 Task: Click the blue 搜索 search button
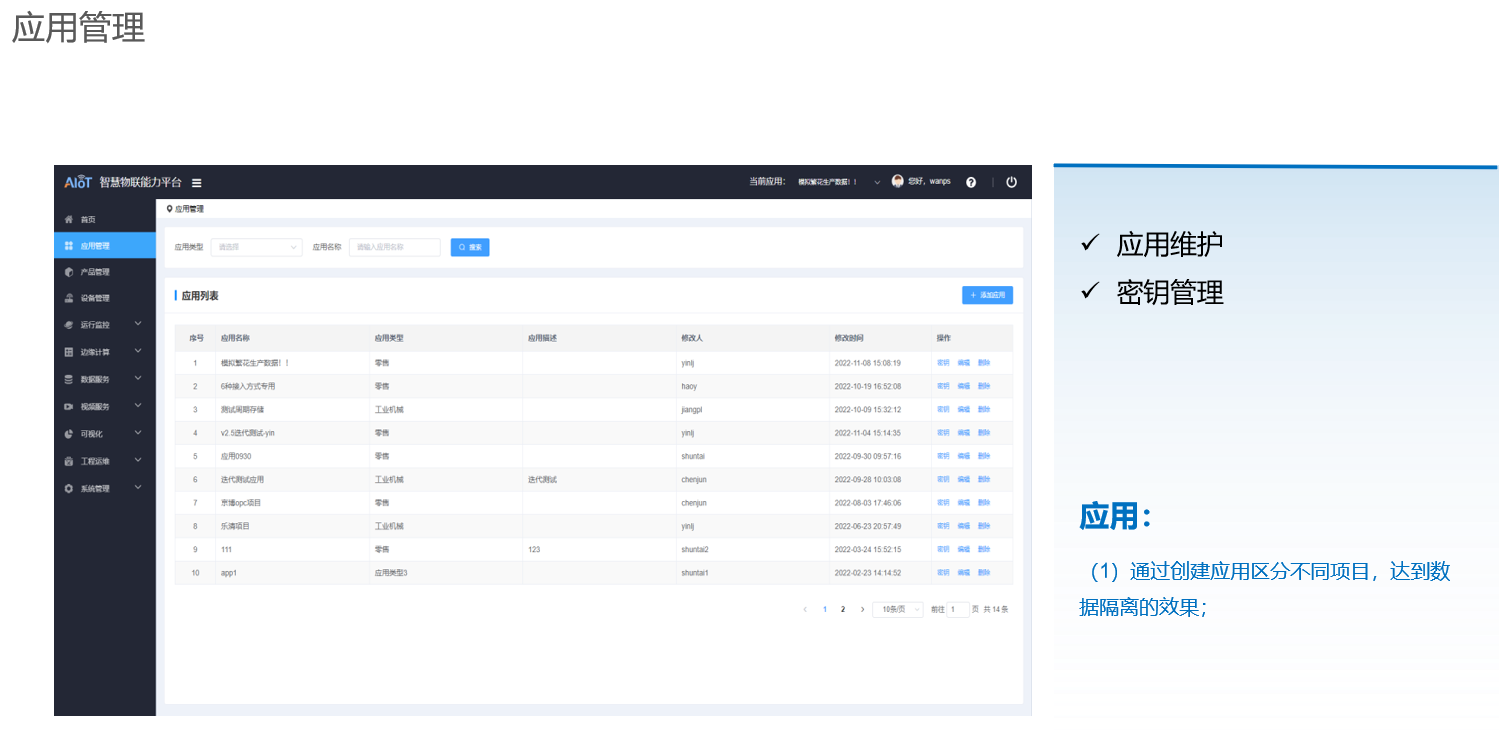[x=470, y=247]
